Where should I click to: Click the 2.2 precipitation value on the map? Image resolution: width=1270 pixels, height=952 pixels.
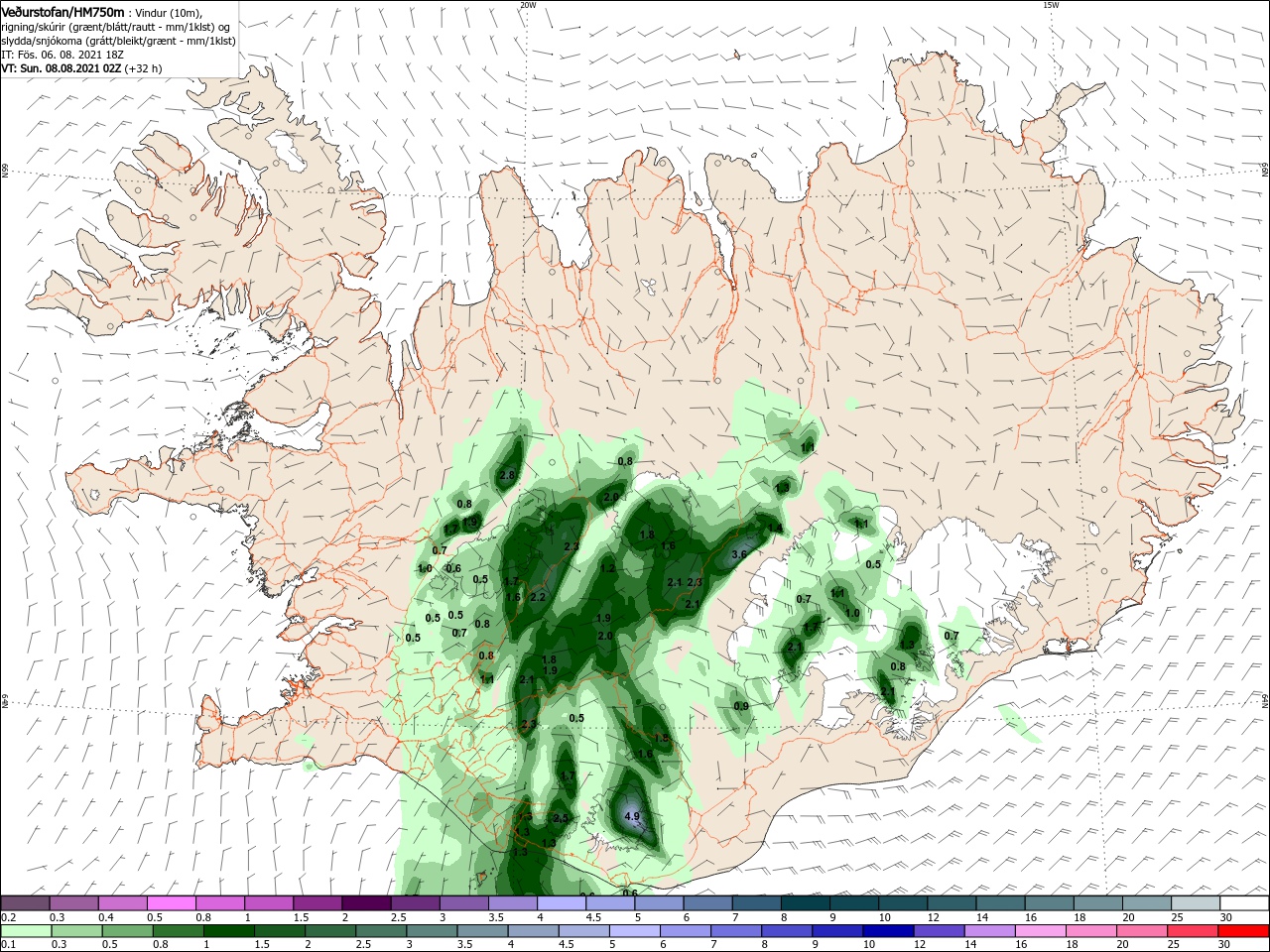click(x=538, y=597)
